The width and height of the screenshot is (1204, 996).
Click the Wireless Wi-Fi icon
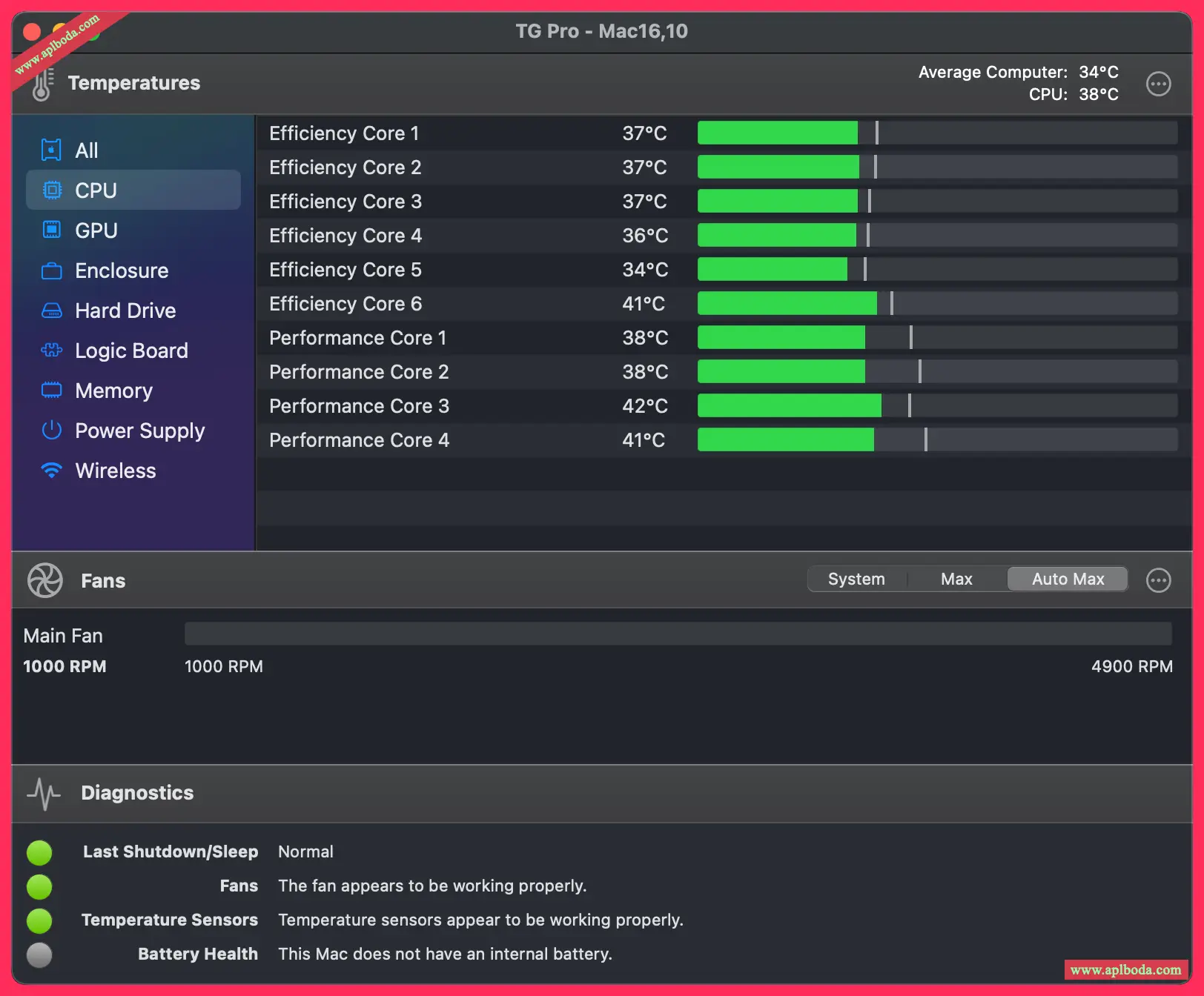(x=51, y=471)
